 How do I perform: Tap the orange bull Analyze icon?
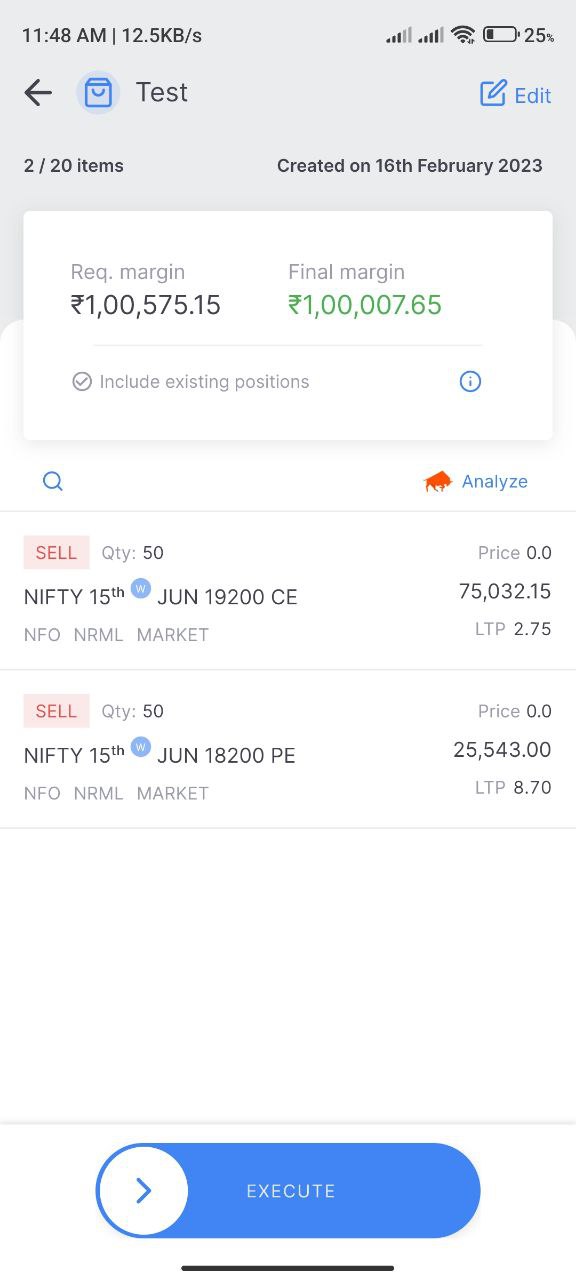pos(438,482)
